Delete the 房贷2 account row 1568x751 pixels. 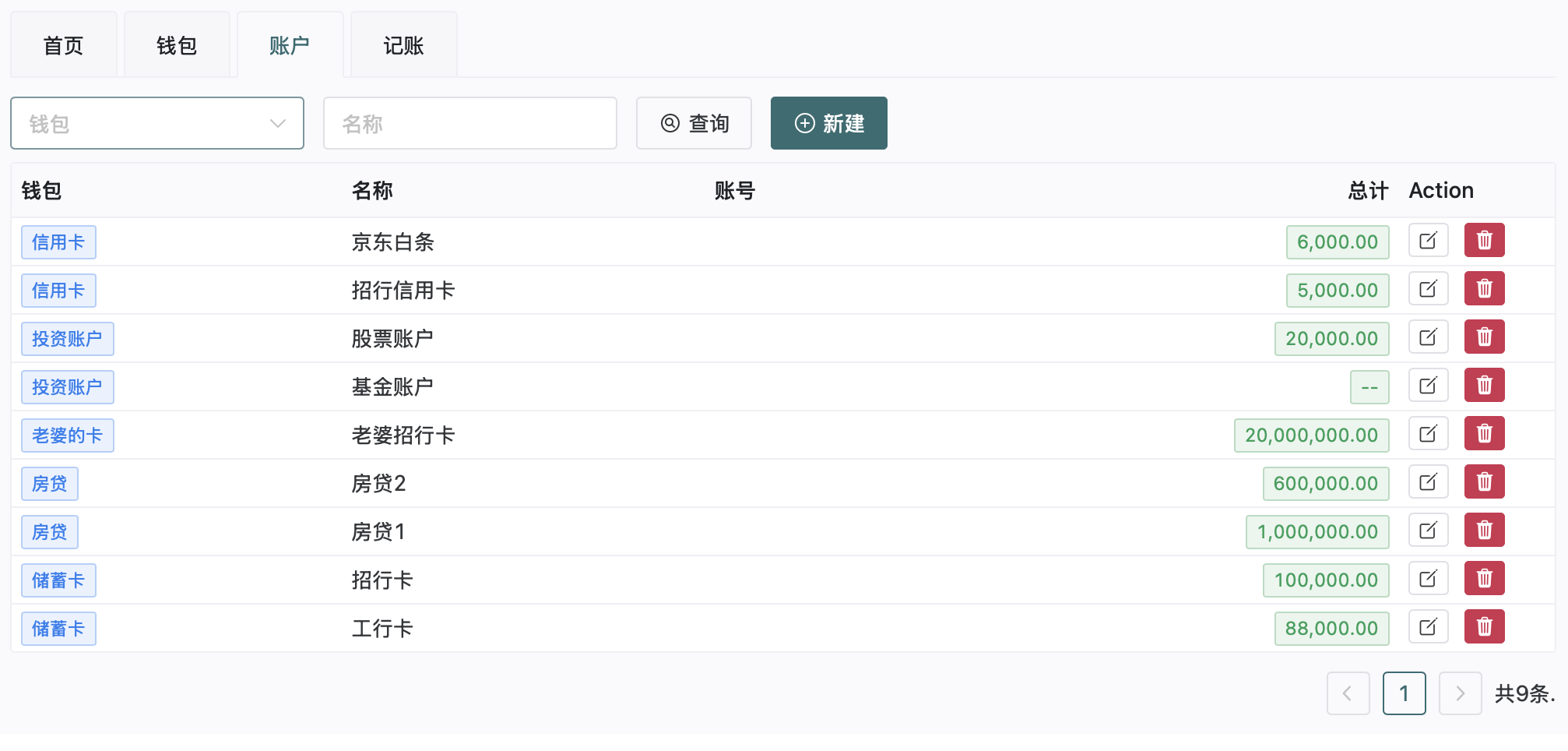[x=1484, y=482]
